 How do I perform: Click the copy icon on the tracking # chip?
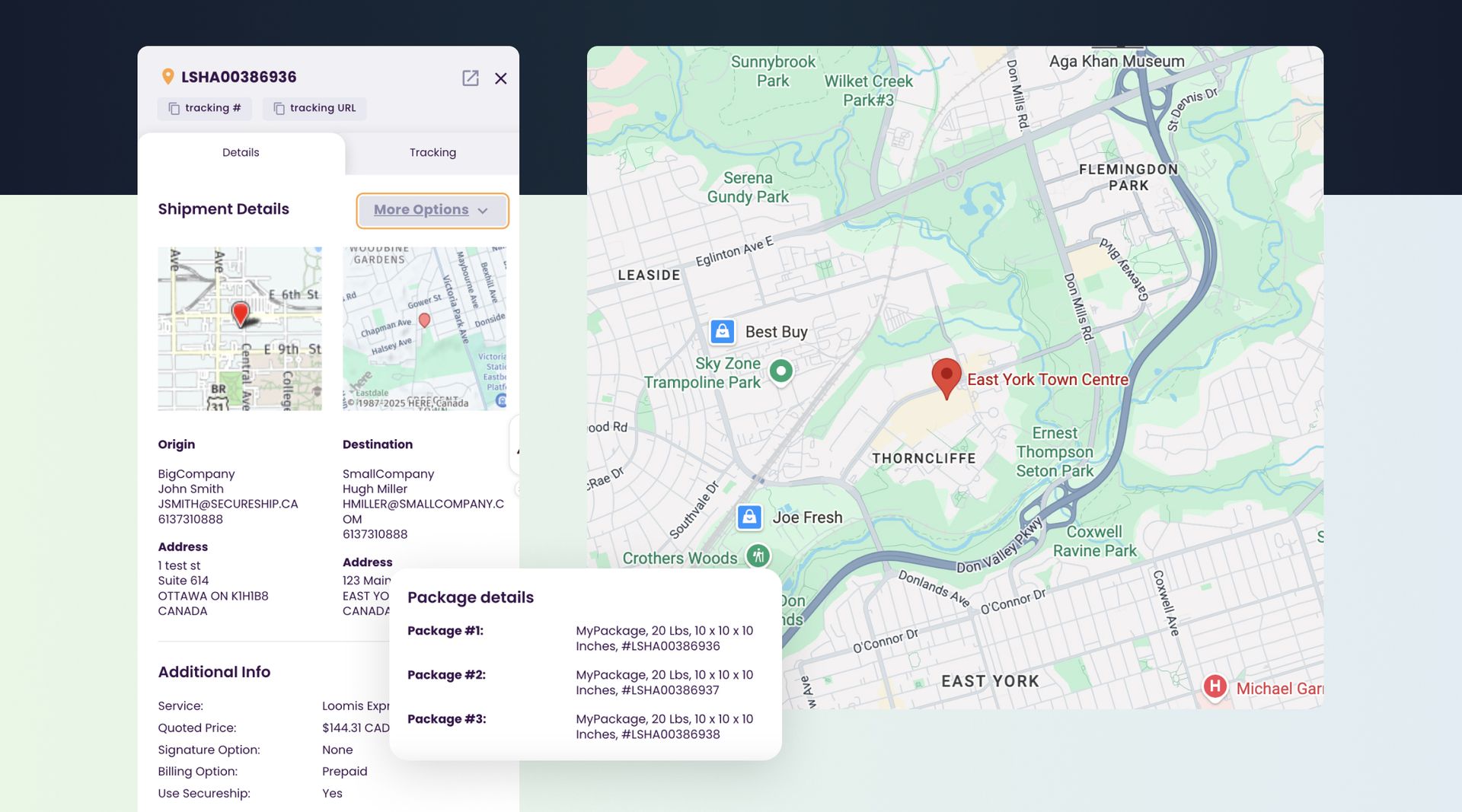click(174, 108)
